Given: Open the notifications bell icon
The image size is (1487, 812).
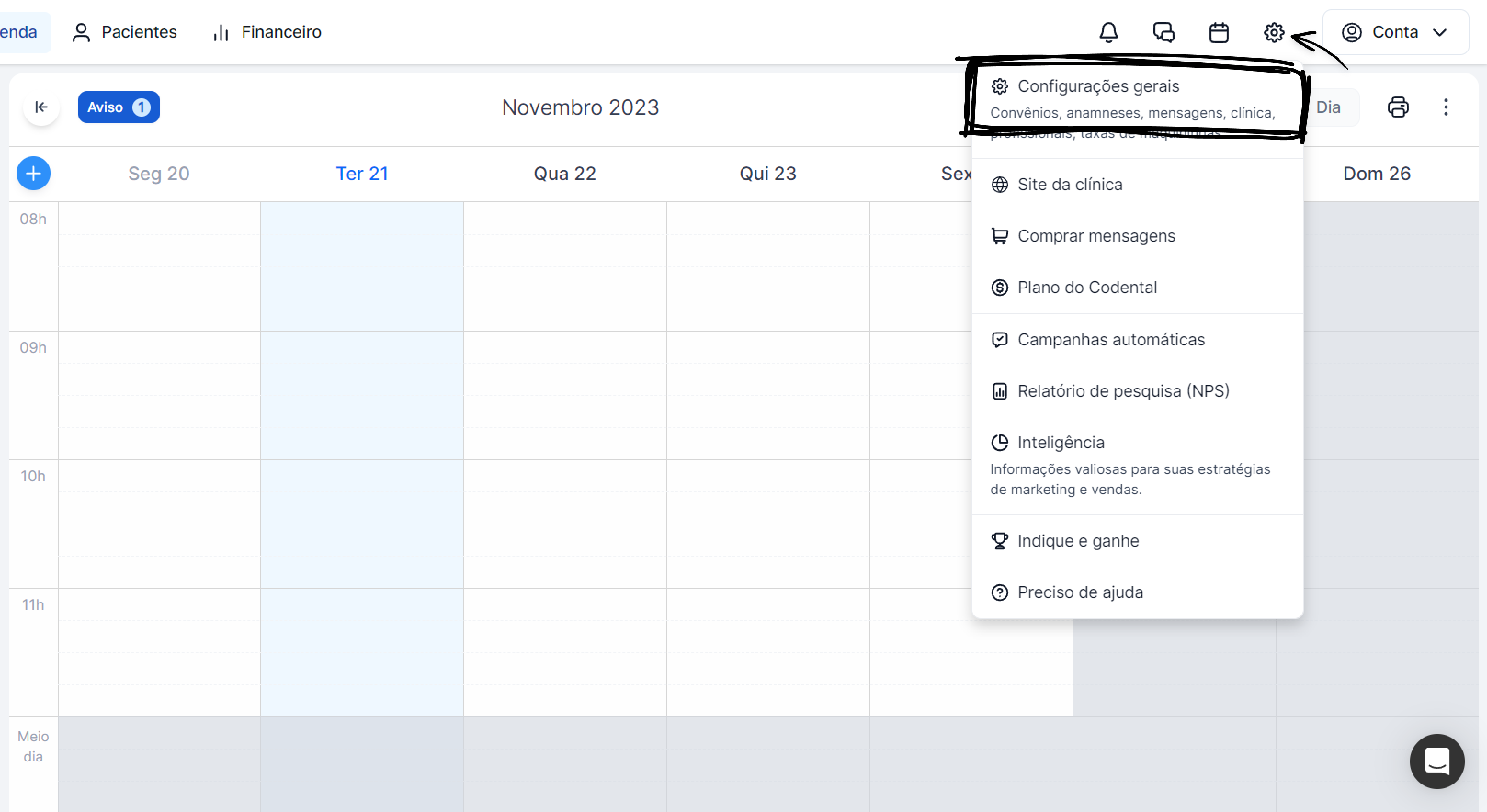Looking at the screenshot, I should point(1108,32).
